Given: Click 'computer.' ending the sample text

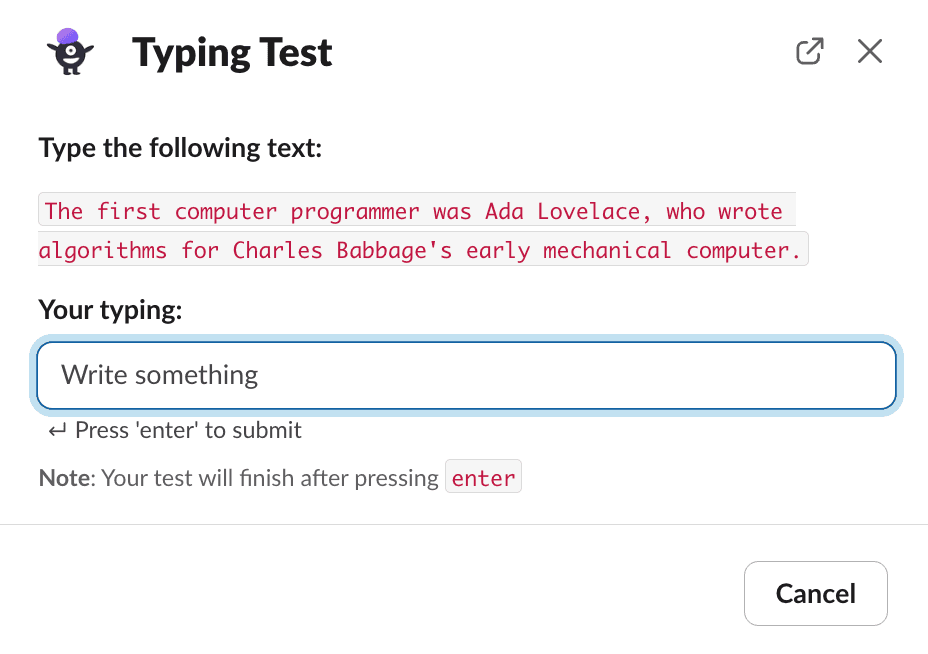Looking at the screenshot, I should click(743, 250).
